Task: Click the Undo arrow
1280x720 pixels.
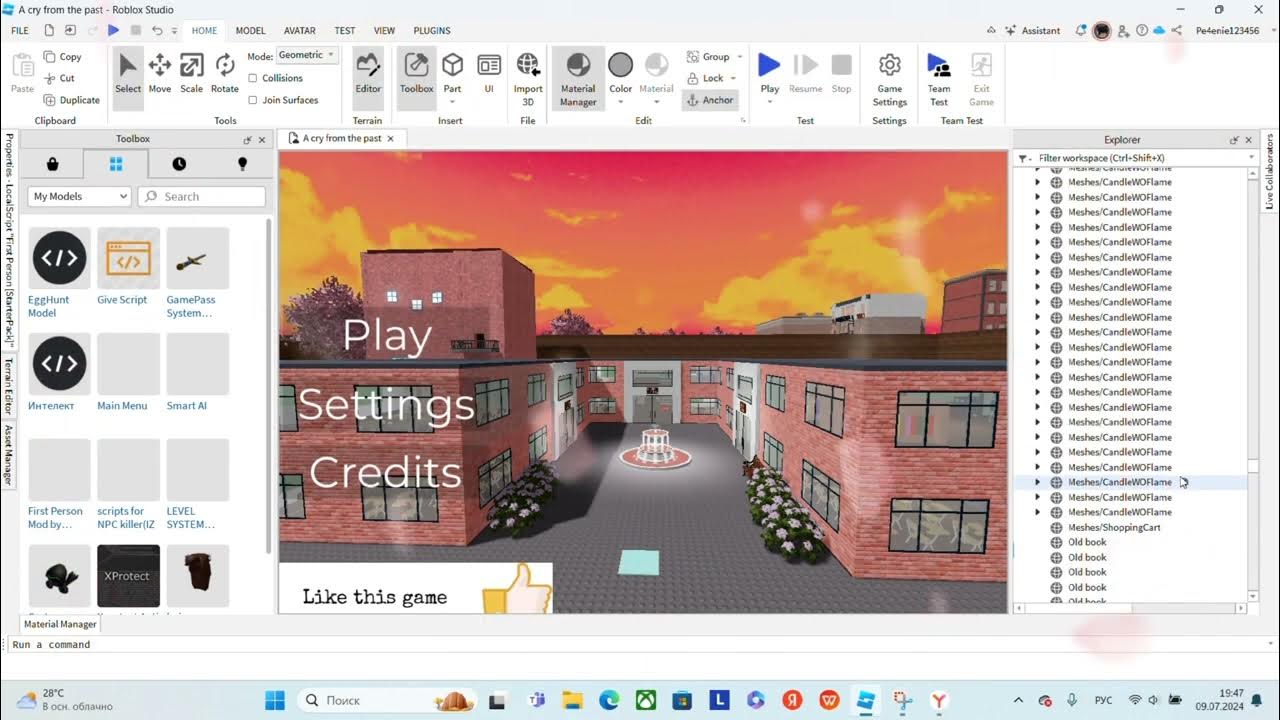Action: [x=157, y=31]
